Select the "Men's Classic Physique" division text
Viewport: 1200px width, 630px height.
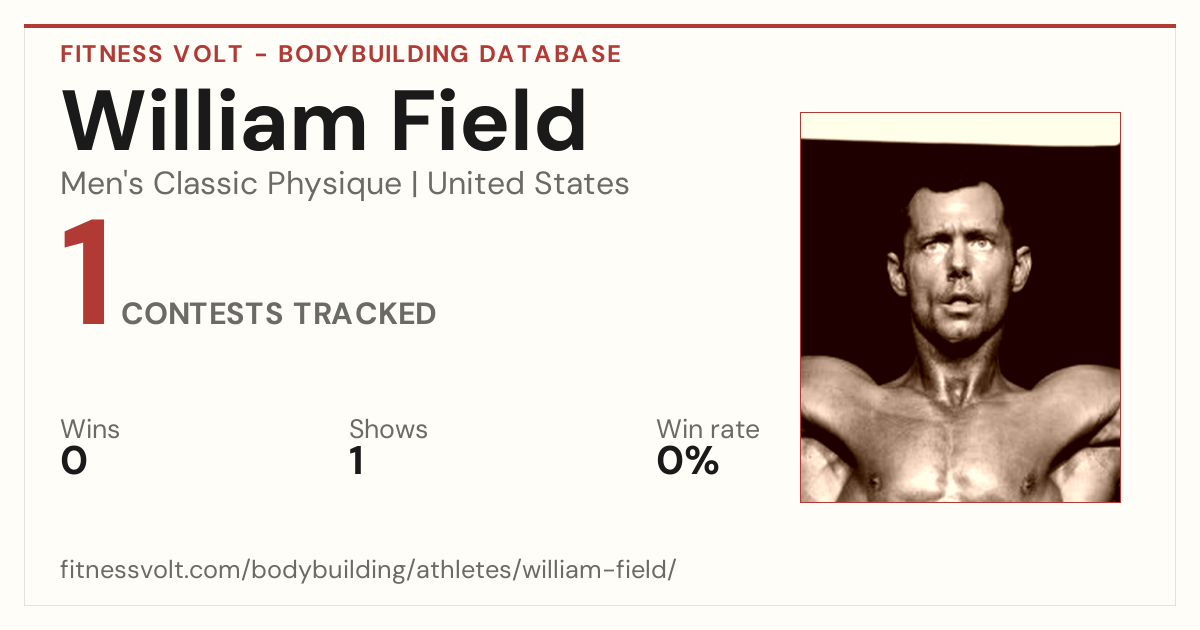coord(231,184)
